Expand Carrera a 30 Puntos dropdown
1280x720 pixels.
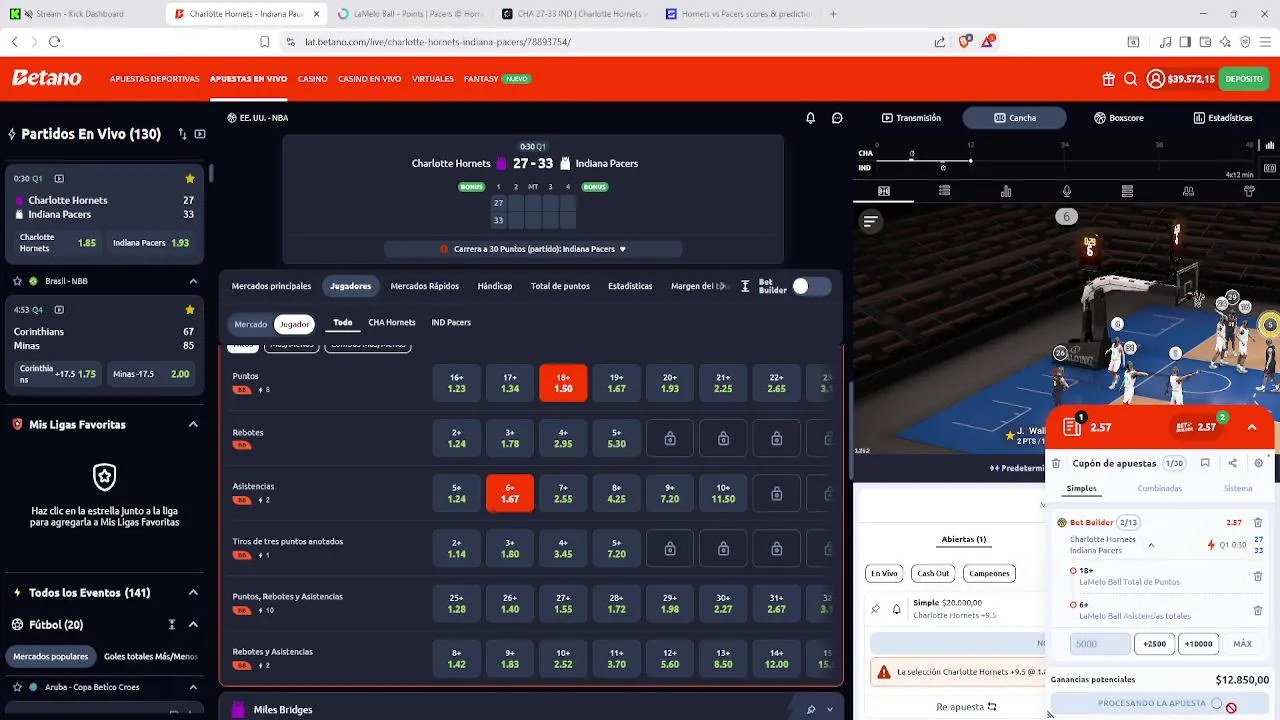622,249
